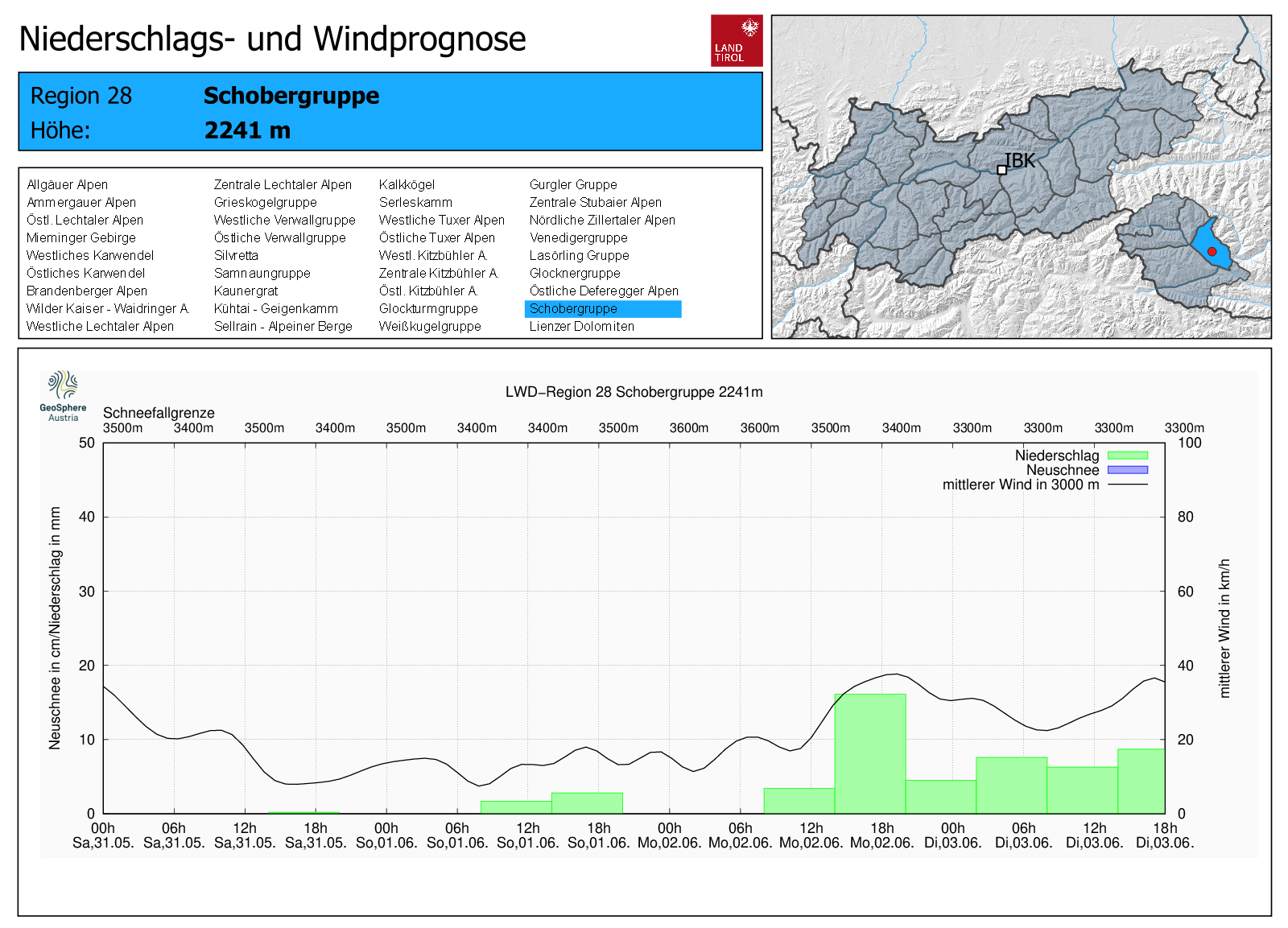Click the blue Neuschnee legend swatch
Image resolution: width=1288 pixels, height=928 pixels.
coord(1127,470)
